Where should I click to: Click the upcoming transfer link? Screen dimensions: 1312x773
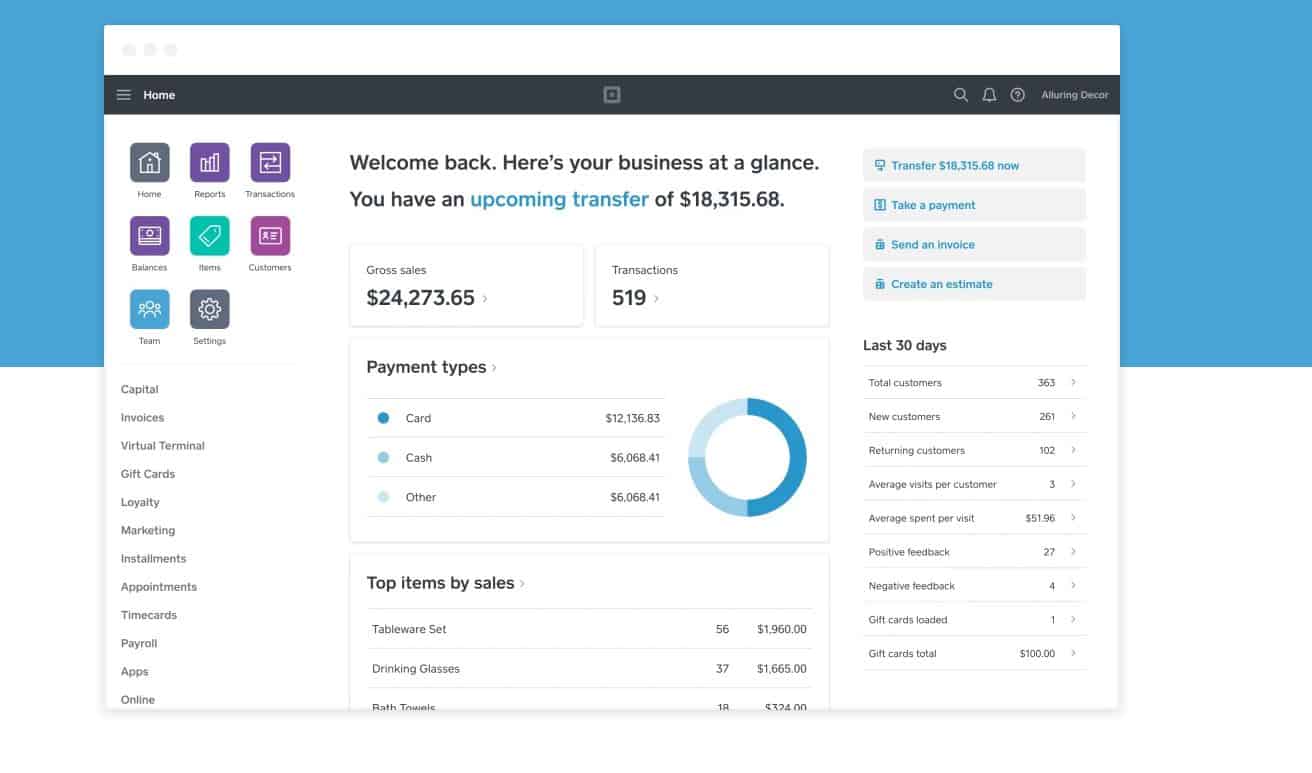pyautogui.click(x=559, y=199)
